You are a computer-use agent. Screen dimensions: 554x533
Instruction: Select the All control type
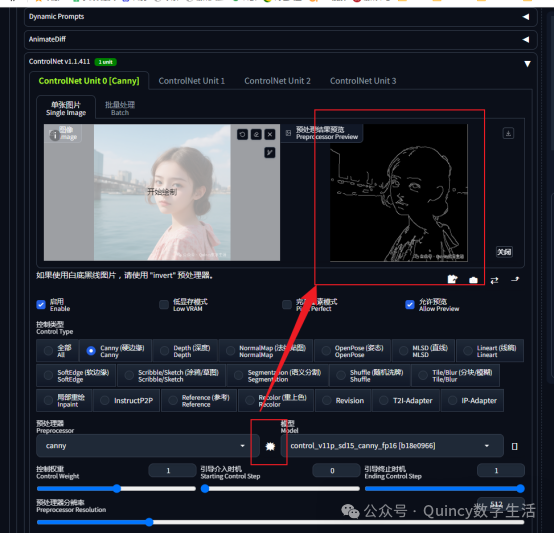[57, 351]
